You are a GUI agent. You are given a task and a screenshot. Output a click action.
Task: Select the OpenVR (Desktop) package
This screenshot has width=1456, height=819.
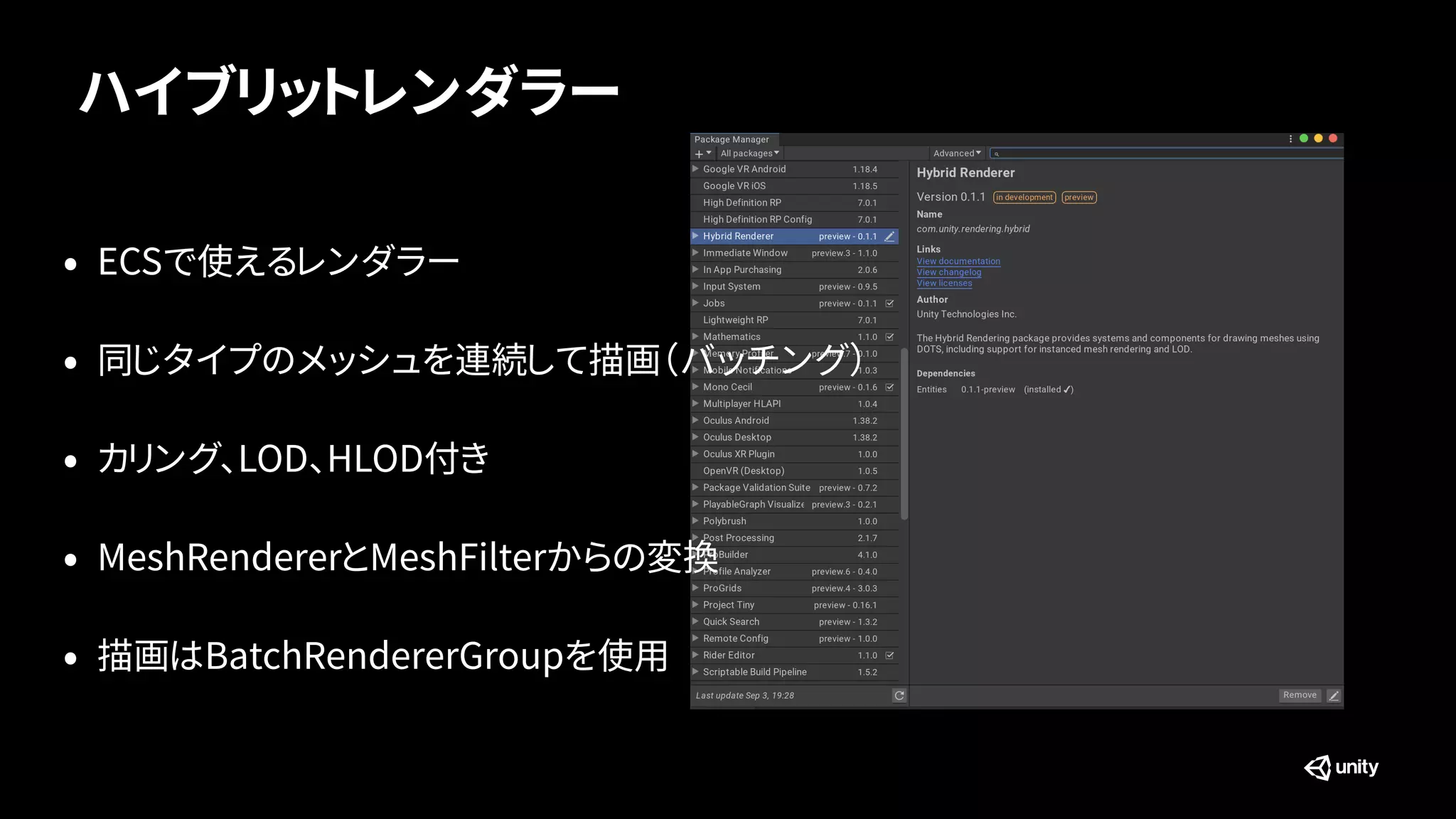click(795, 471)
